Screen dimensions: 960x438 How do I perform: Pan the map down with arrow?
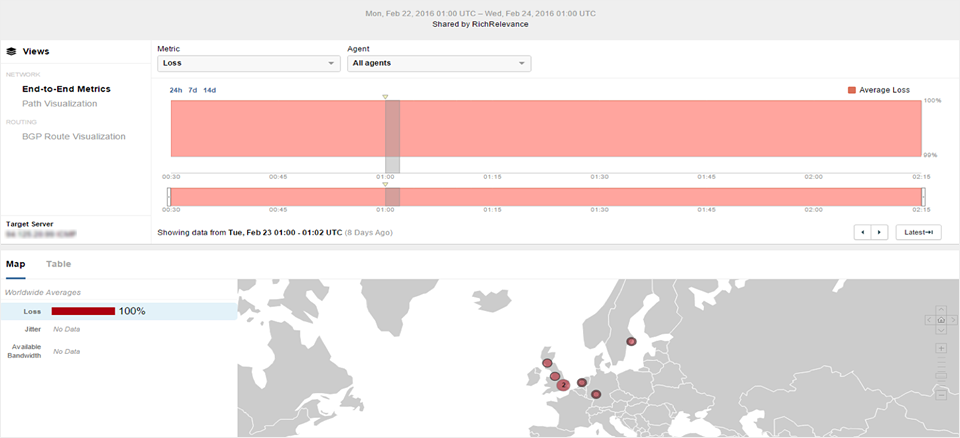(941, 330)
